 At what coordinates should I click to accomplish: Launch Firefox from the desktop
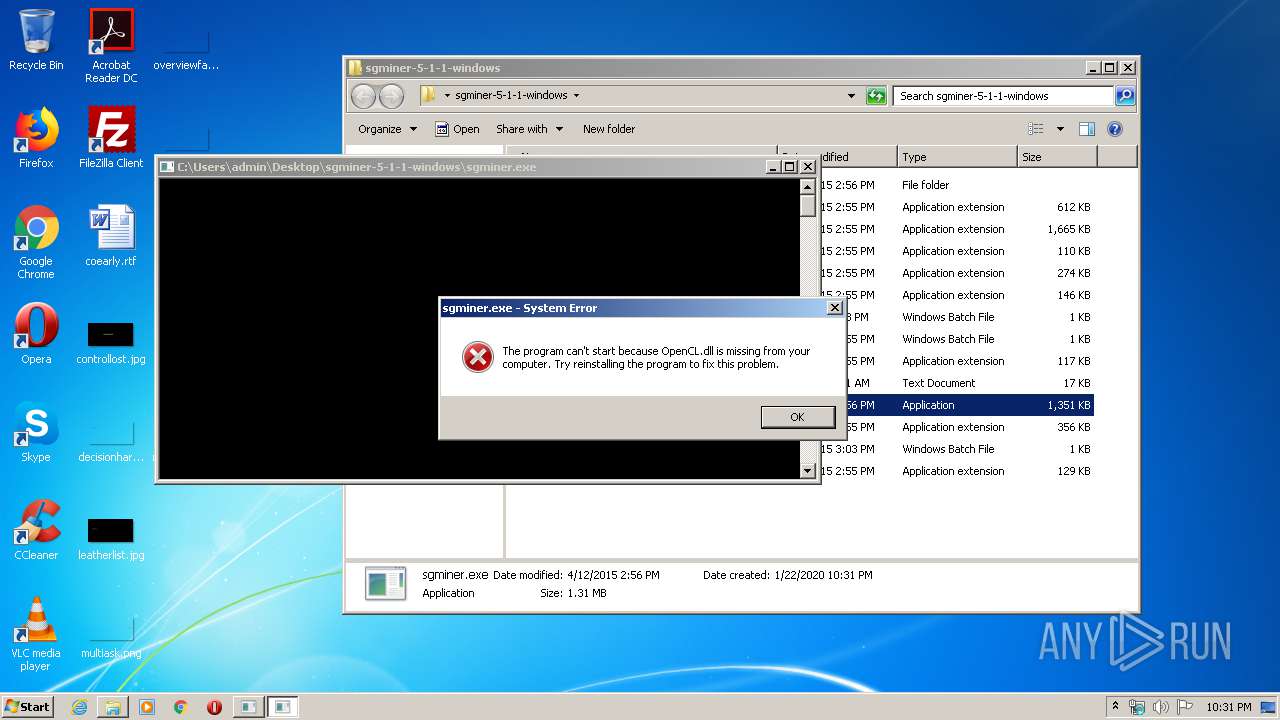click(36, 138)
